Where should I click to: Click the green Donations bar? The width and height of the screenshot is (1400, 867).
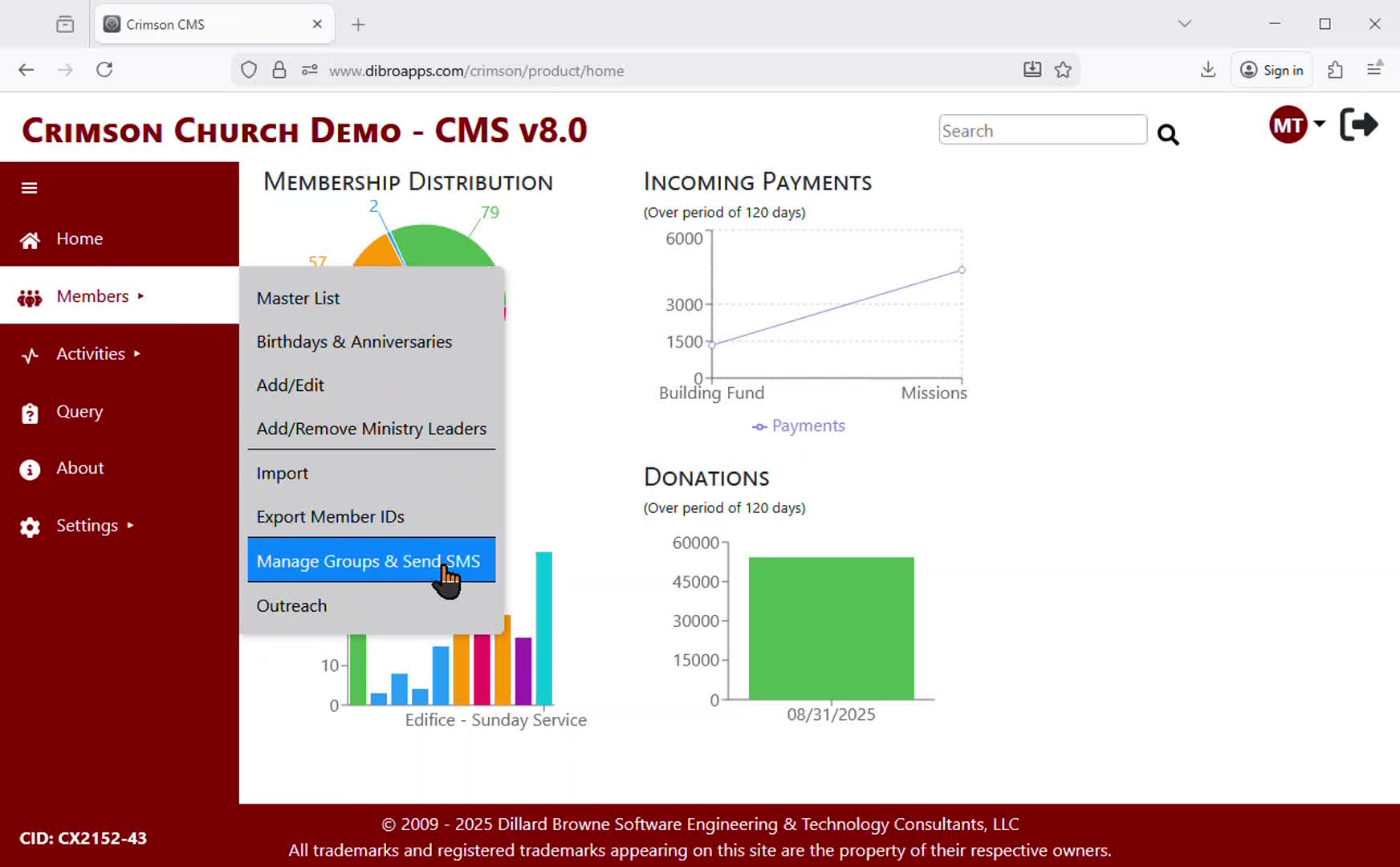(x=831, y=629)
